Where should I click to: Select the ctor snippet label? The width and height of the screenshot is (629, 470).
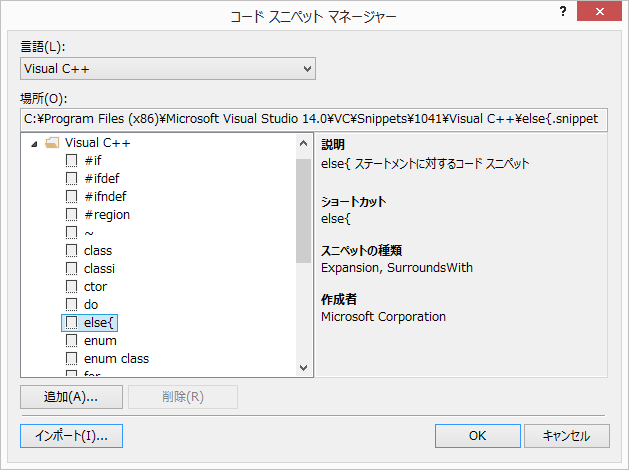tap(95, 287)
